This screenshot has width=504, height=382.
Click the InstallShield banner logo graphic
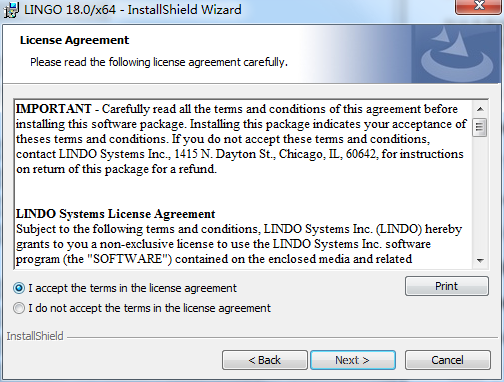click(x=456, y=54)
